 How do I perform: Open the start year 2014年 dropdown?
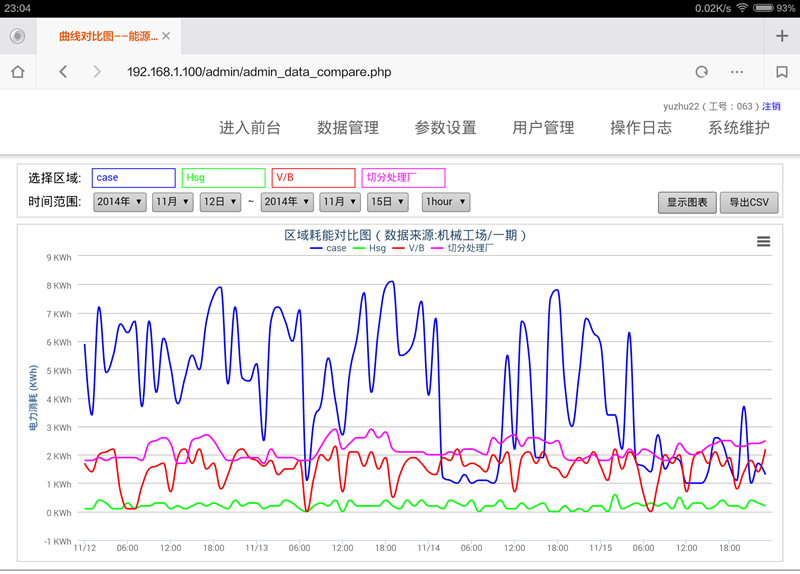(x=119, y=201)
